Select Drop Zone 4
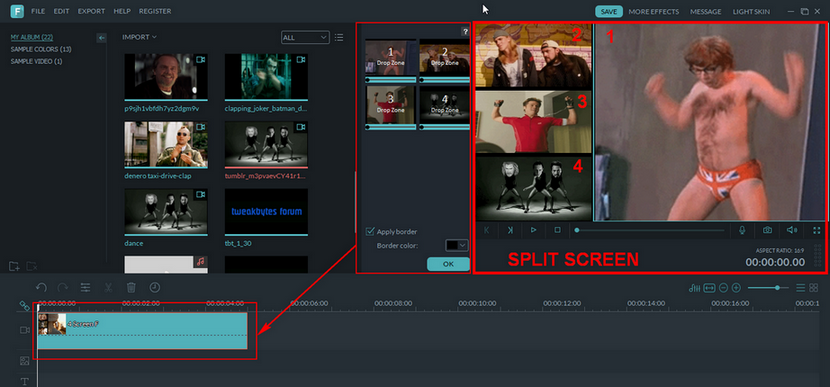 445,105
